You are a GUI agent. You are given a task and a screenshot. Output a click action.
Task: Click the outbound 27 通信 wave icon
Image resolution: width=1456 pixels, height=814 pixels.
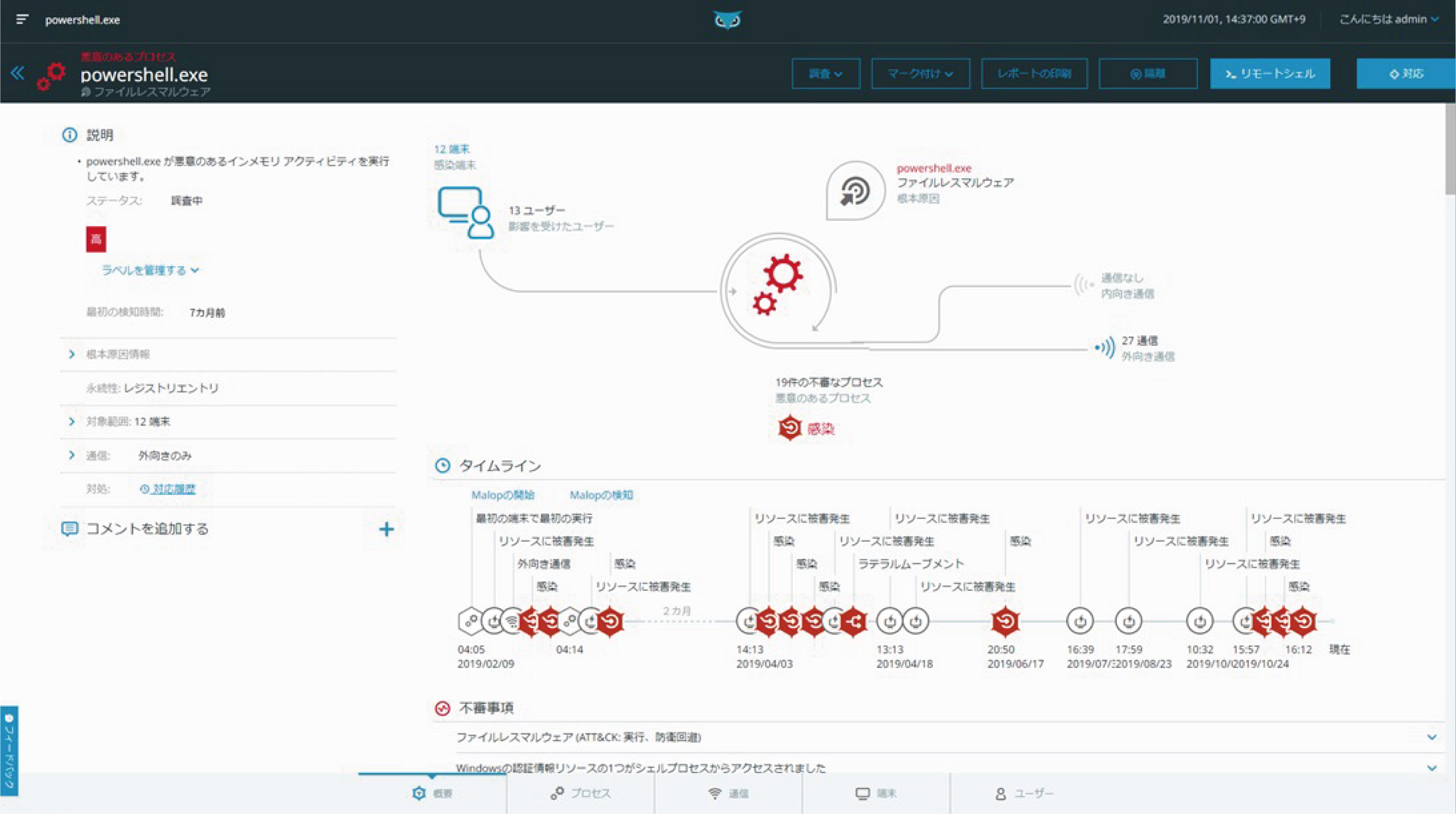[x=1105, y=347]
